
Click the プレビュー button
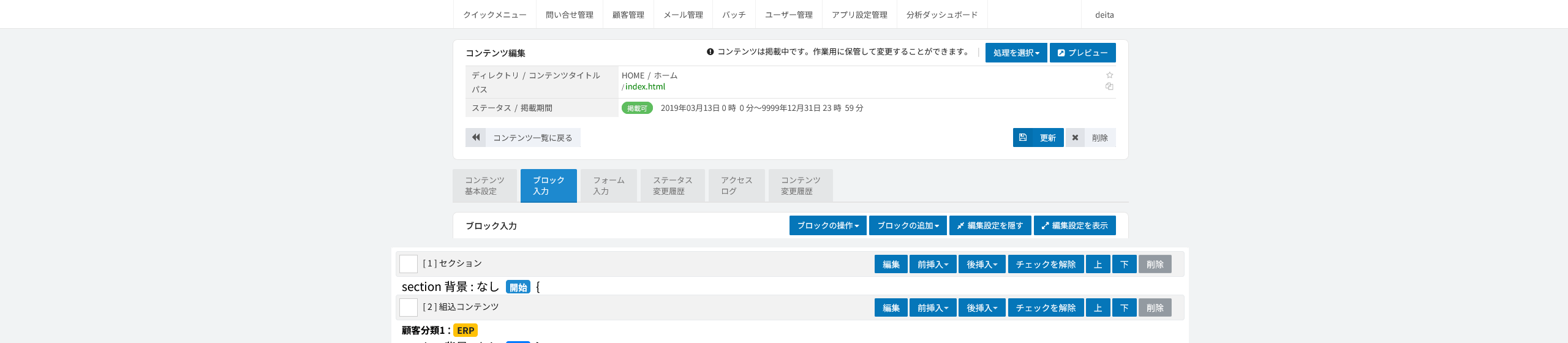pyautogui.click(x=1083, y=53)
